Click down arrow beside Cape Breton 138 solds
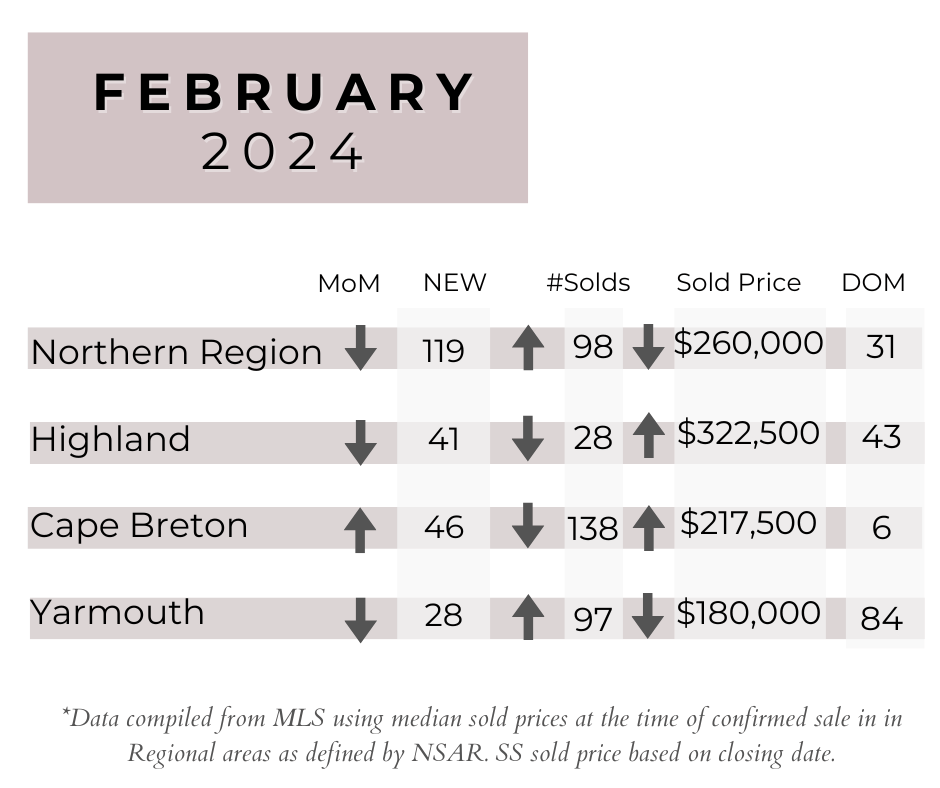This screenshot has width=940, height=788. pos(528,525)
